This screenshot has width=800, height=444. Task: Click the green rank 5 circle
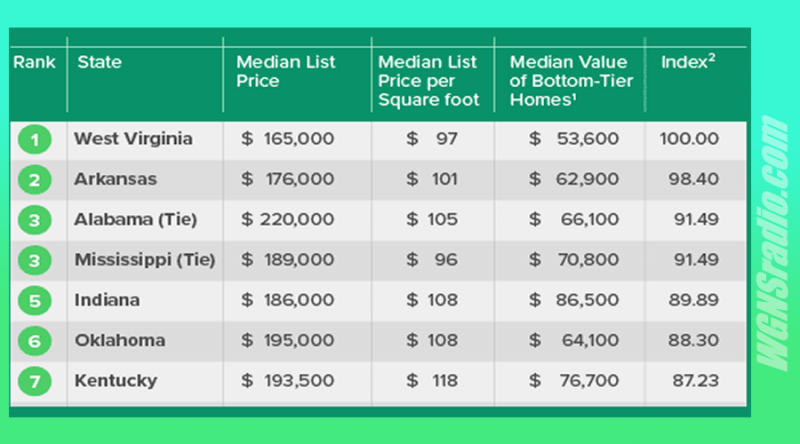click(x=35, y=301)
